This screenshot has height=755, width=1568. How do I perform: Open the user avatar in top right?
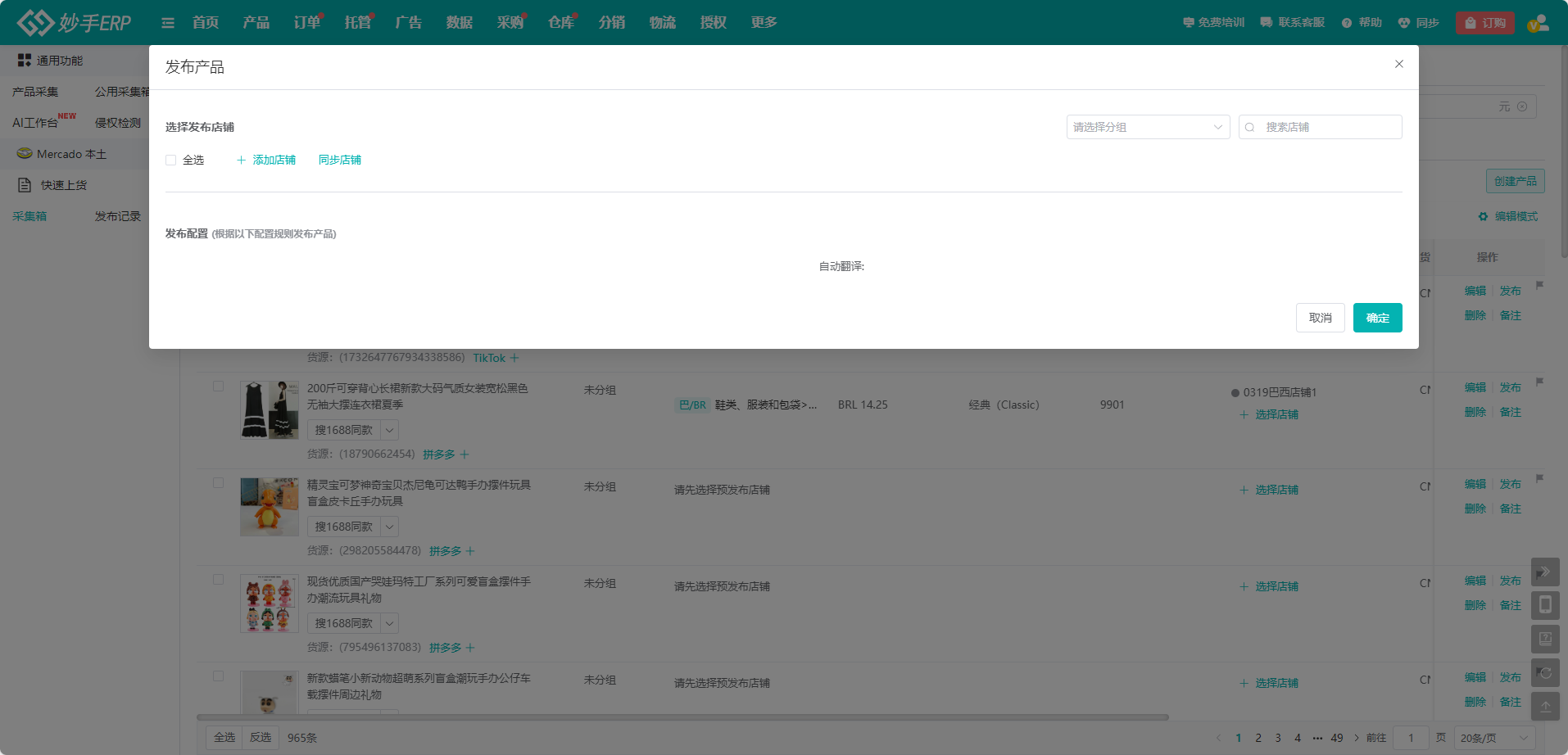(x=1538, y=22)
